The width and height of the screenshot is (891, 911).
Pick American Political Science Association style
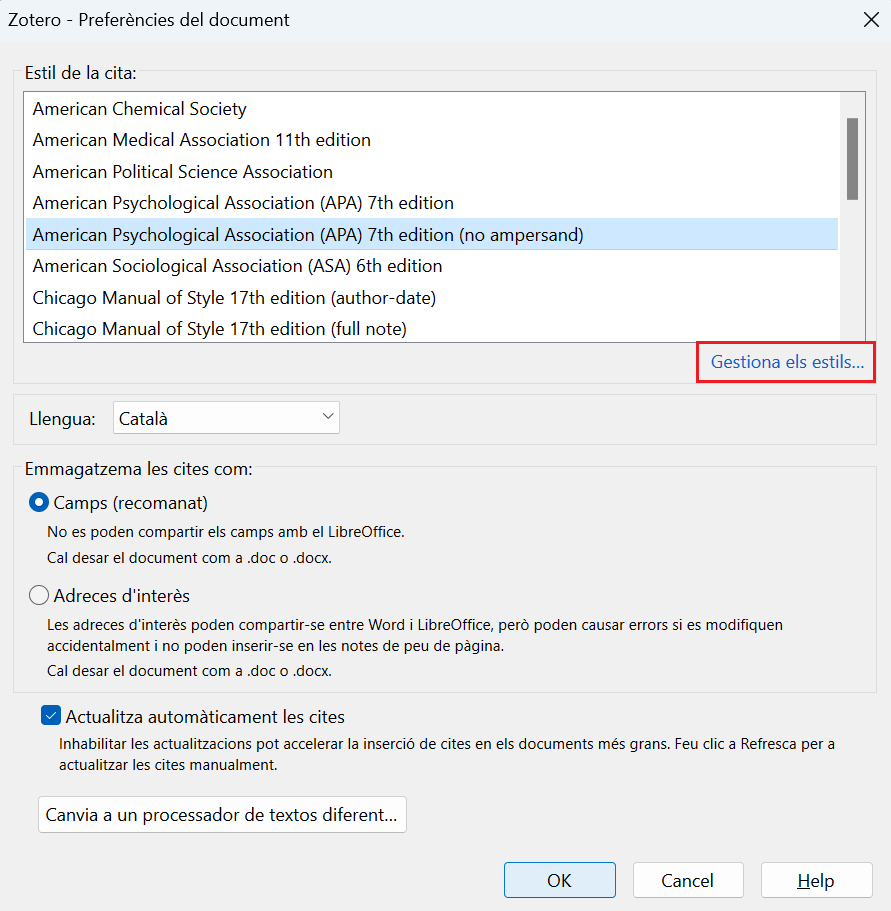[432, 172]
